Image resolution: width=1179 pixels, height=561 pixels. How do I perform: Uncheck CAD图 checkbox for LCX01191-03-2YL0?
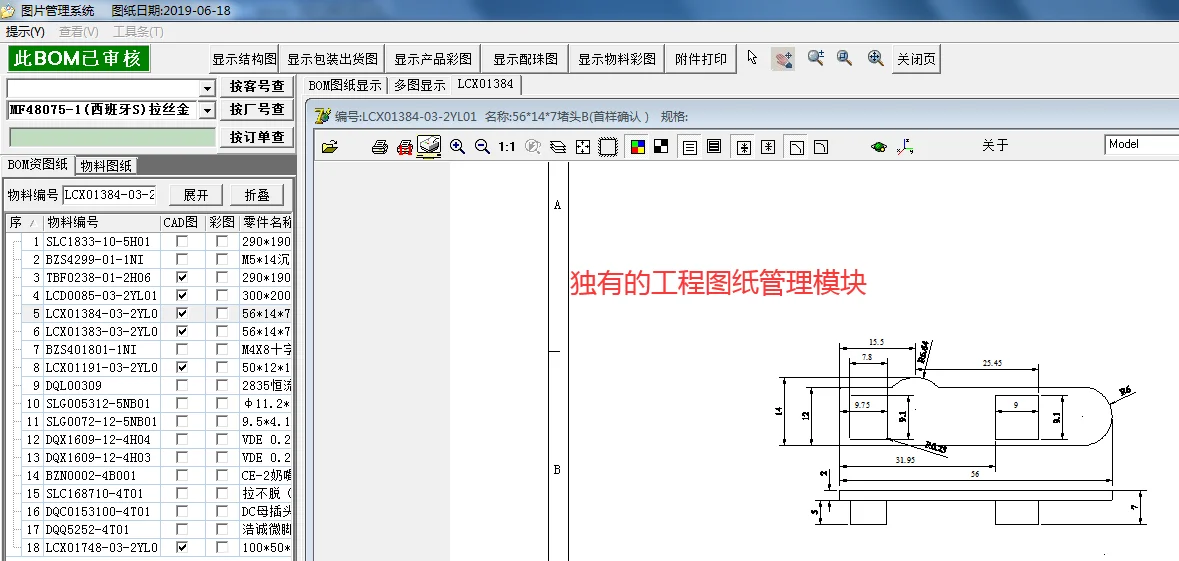182,367
